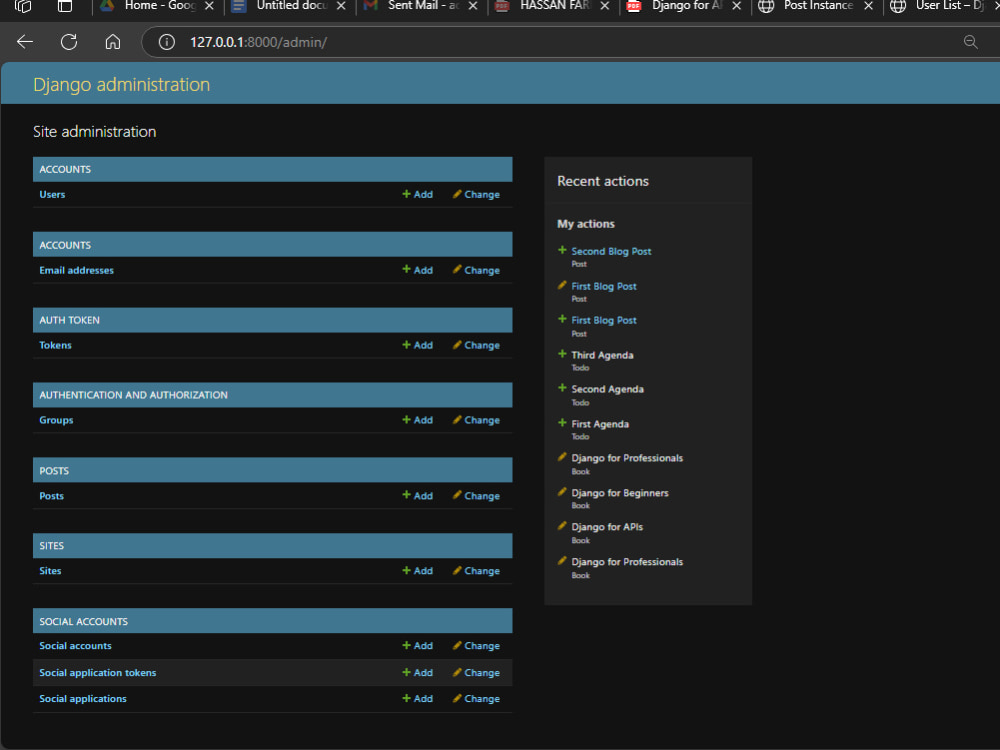Open the Groups model link
The height and width of the screenshot is (750, 1000).
[x=56, y=420]
